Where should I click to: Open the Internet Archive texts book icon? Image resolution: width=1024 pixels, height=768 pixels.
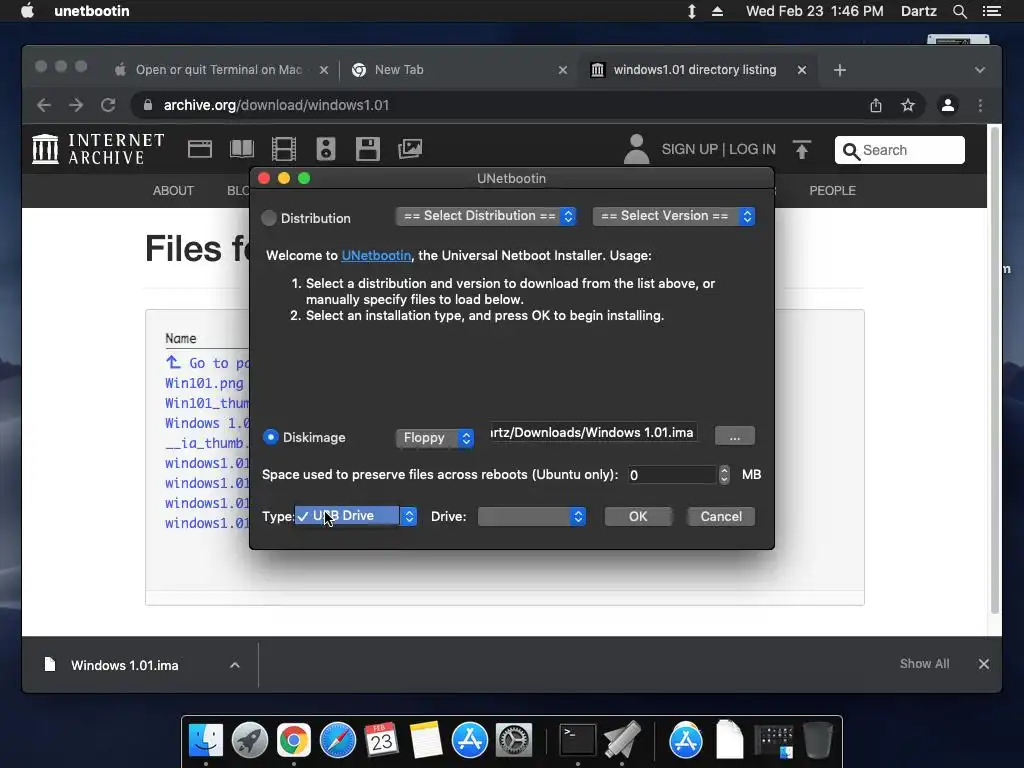pyautogui.click(x=242, y=149)
